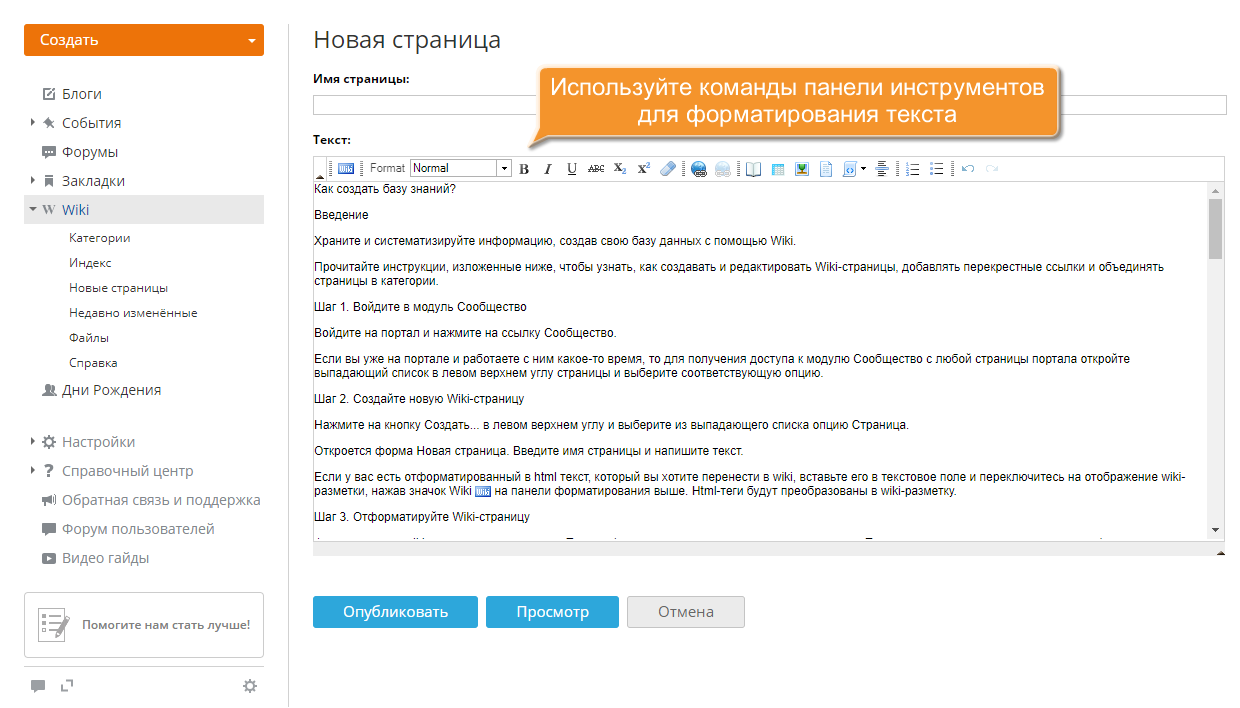Click inline Wiki icon in editor text

pyautogui.click(x=482, y=491)
